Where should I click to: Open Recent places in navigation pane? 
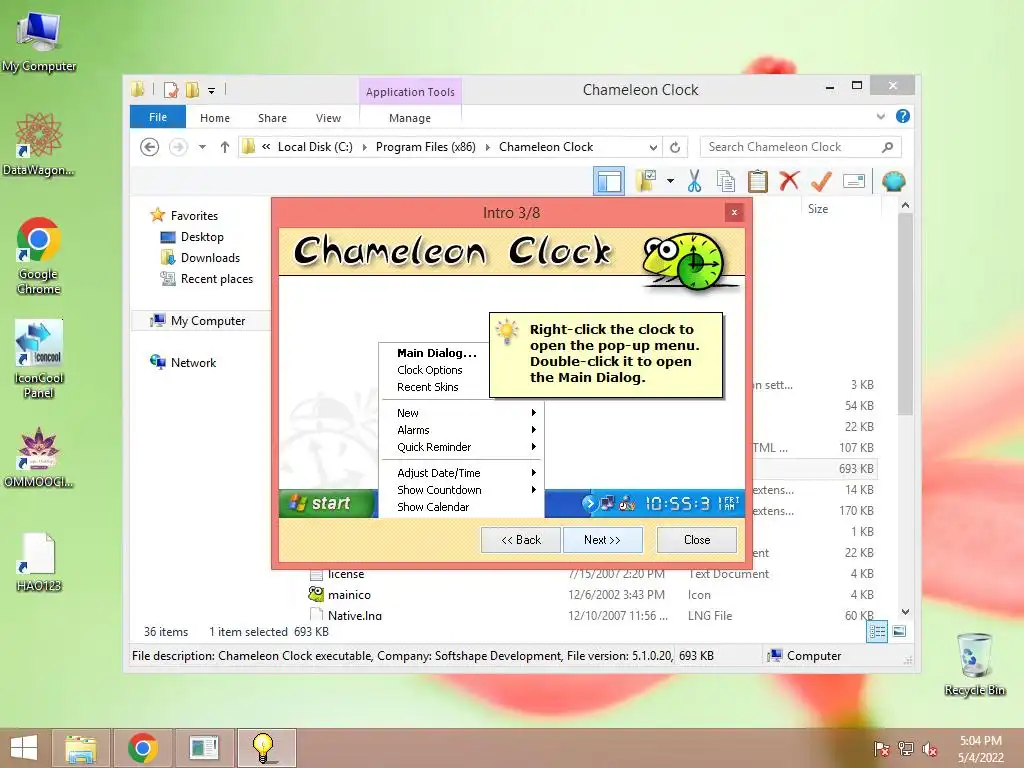(216, 279)
